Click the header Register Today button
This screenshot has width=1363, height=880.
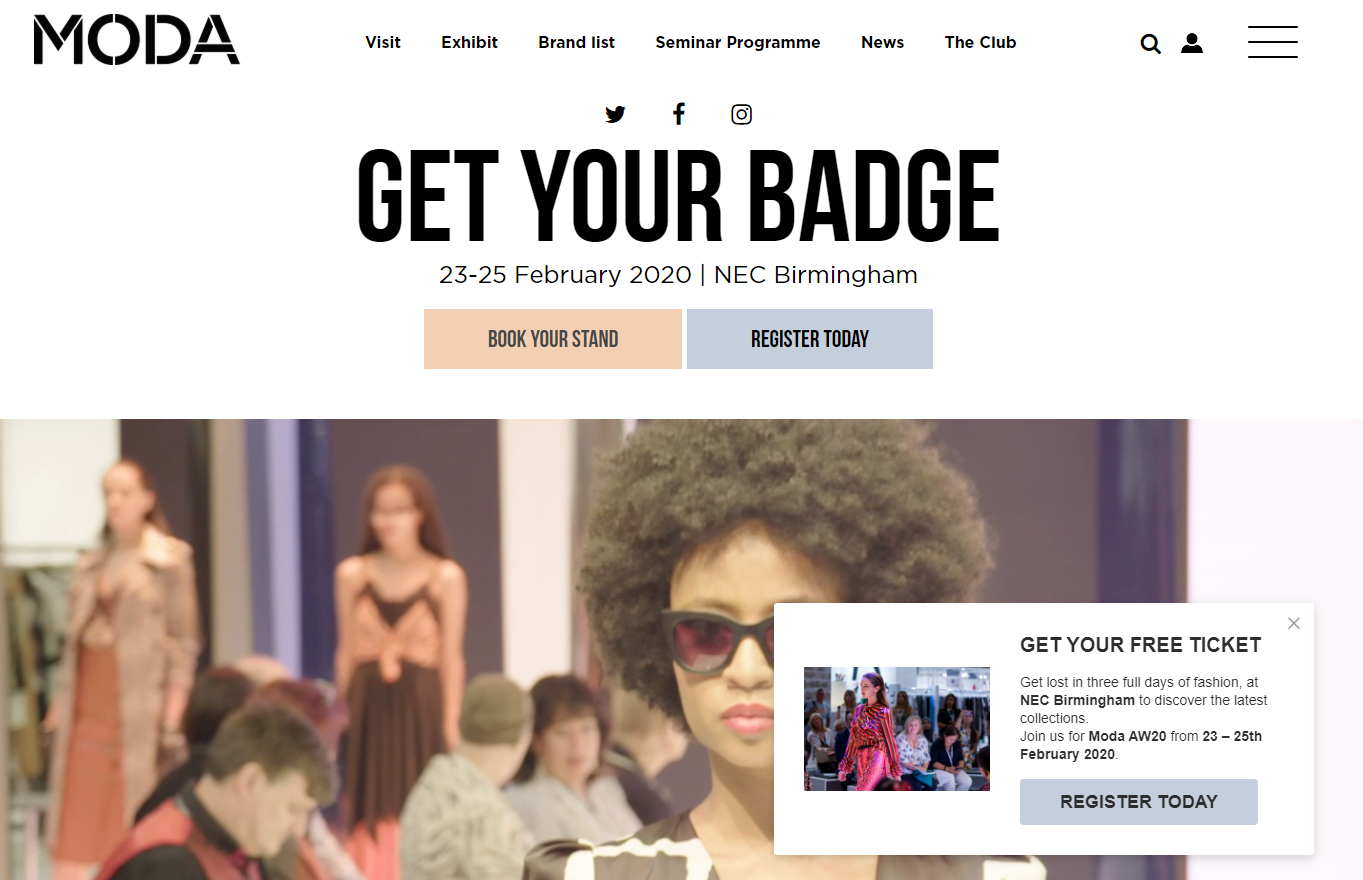click(810, 339)
